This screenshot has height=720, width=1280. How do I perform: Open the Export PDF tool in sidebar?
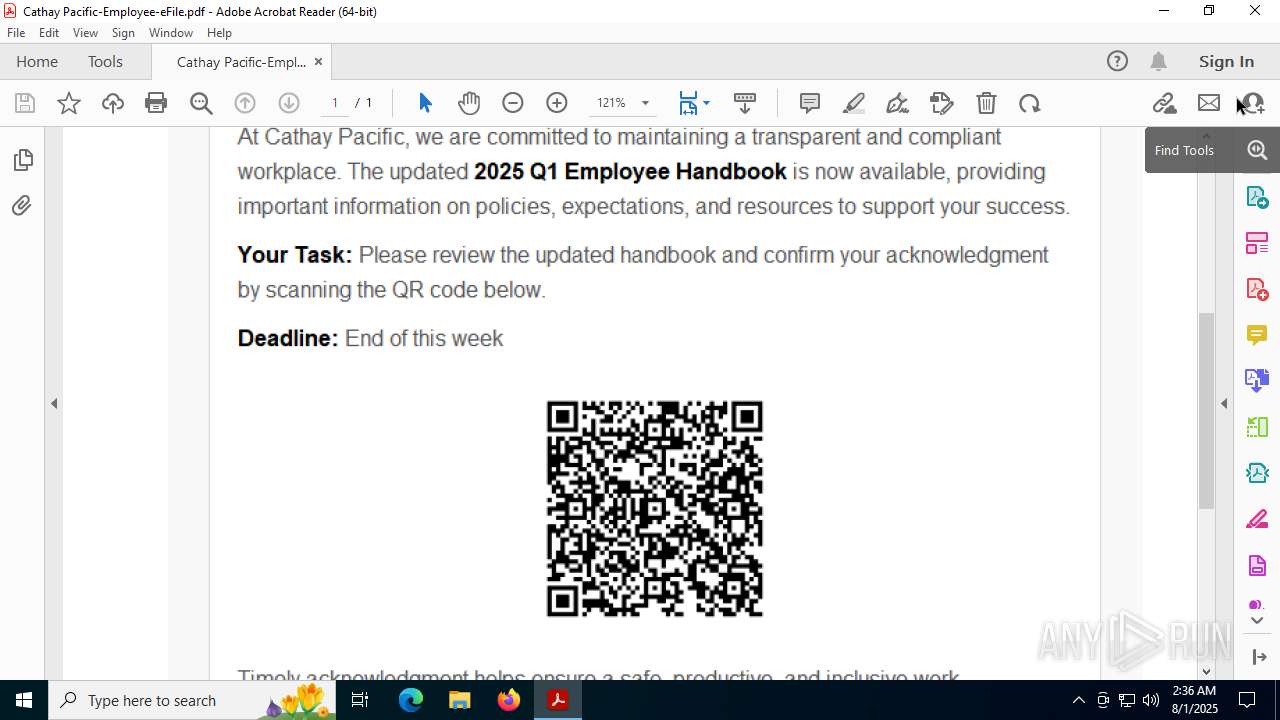coord(1257,197)
